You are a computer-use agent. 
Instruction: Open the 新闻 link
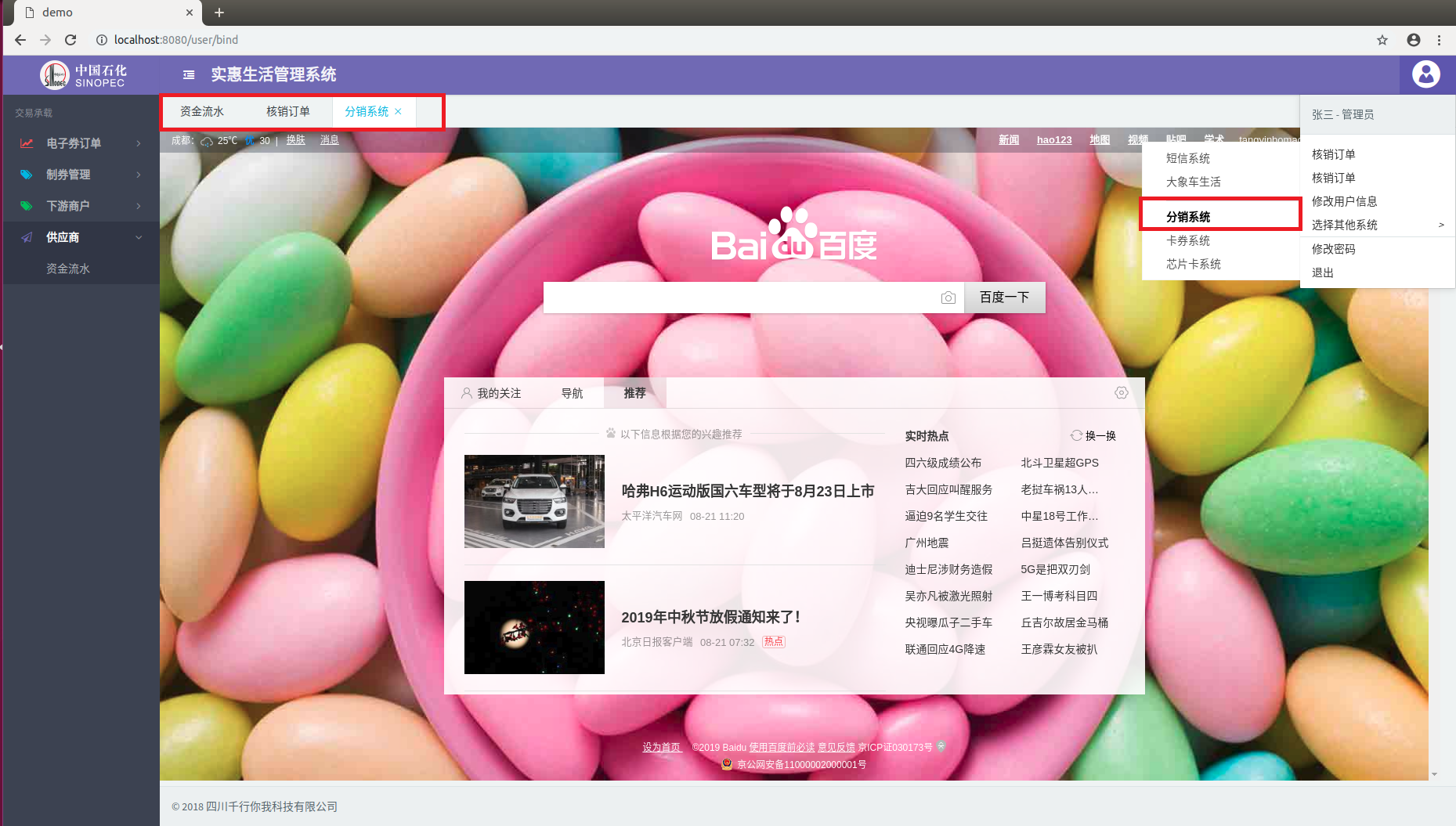click(1009, 139)
